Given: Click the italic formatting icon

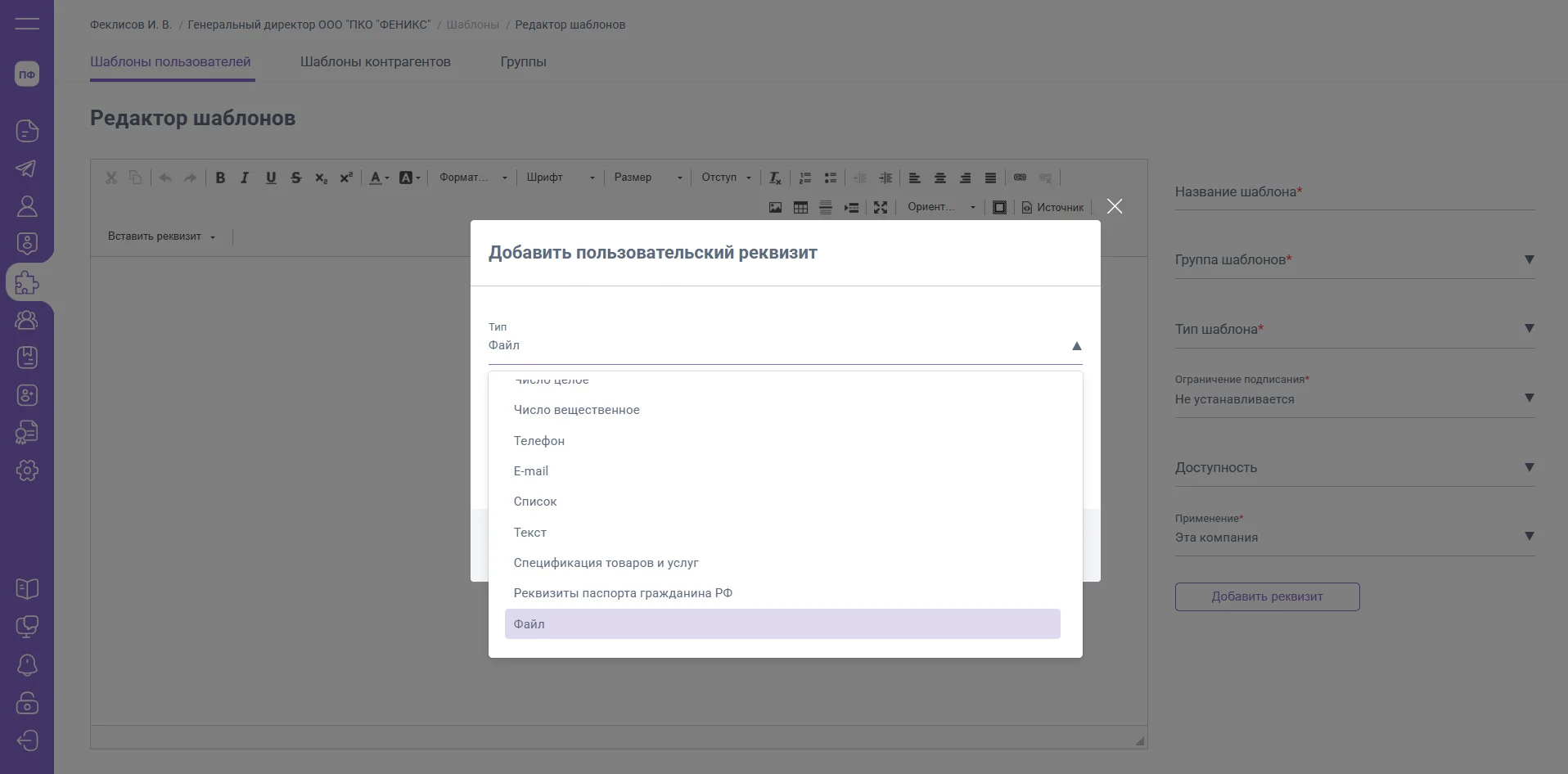Looking at the screenshot, I should [245, 178].
